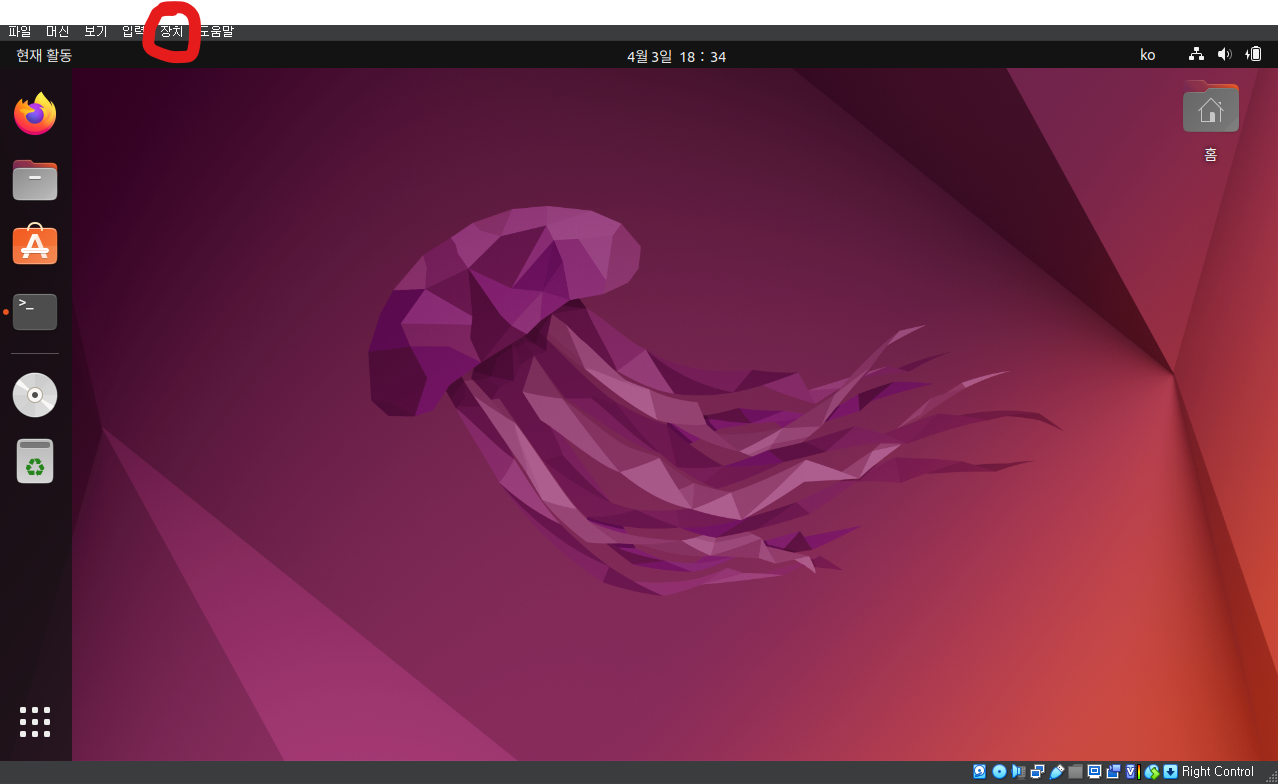
Task: Click the Right Control host key label
Action: click(x=1217, y=772)
